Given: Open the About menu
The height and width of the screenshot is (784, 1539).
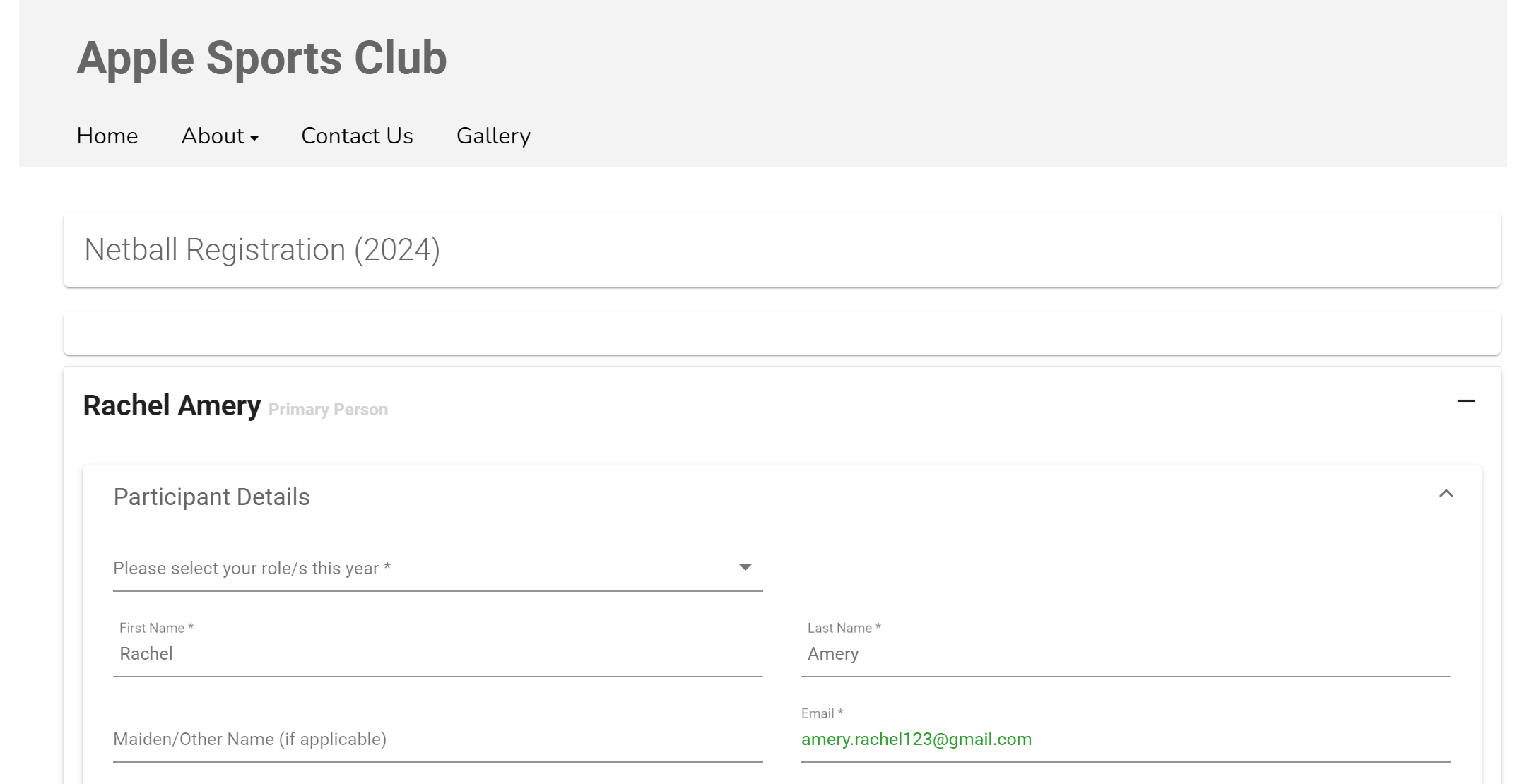Looking at the screenshot, I should tap(220, 136).
